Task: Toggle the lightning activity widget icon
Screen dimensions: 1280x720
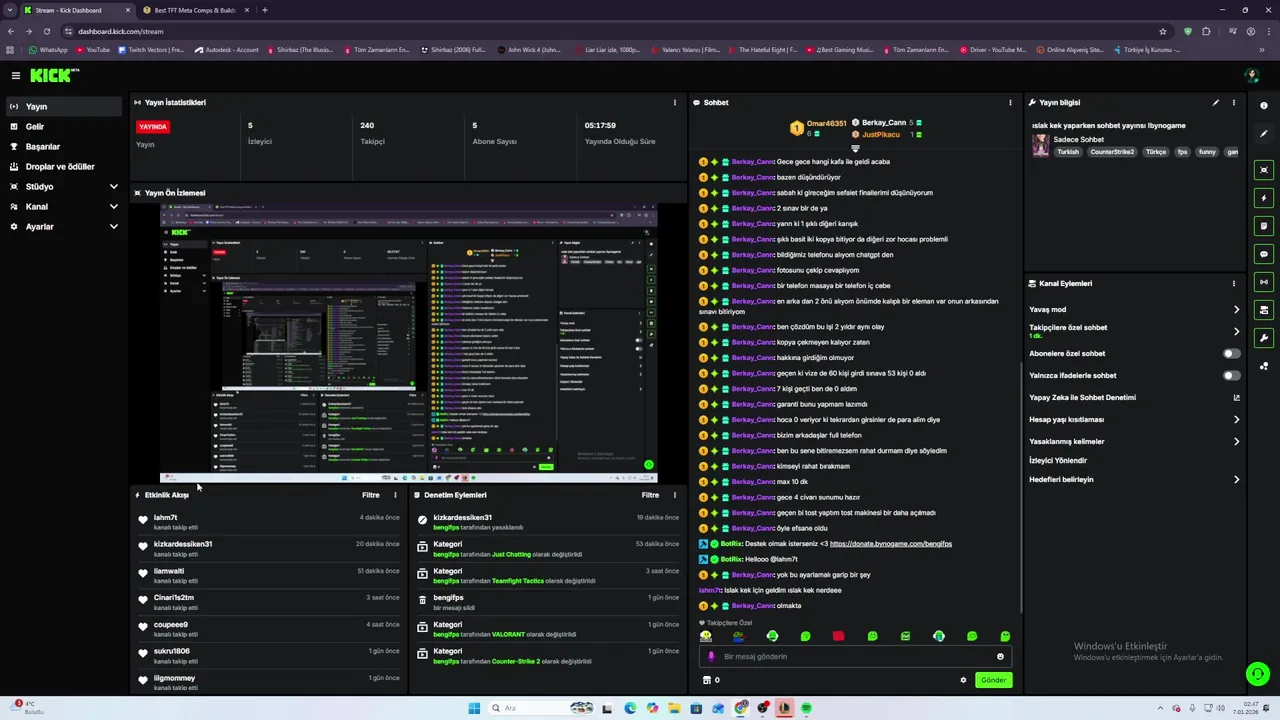Action: pos(1264,198)
